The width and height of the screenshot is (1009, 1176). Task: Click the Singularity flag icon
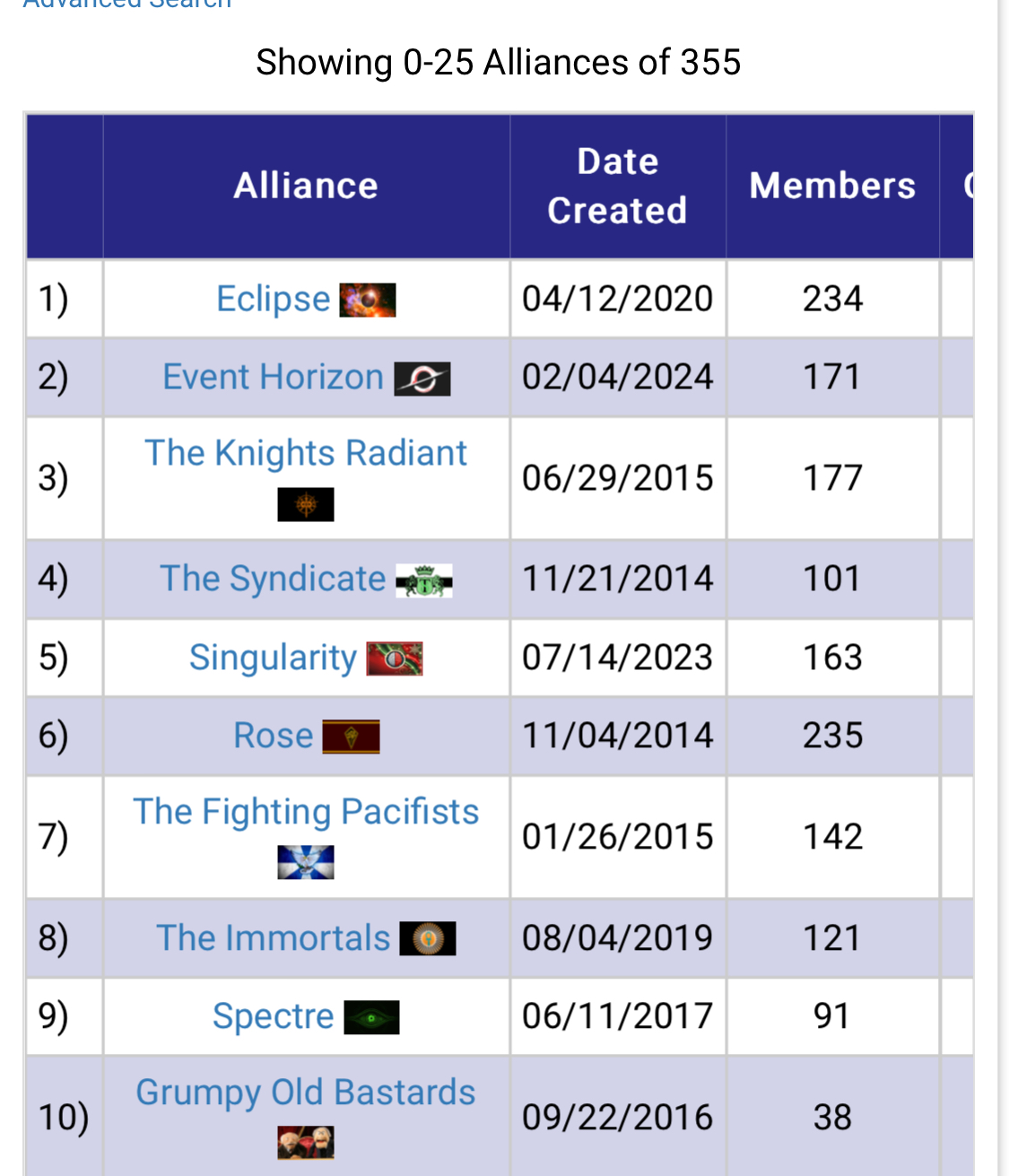pyautogui.click(x=395, y=659)
